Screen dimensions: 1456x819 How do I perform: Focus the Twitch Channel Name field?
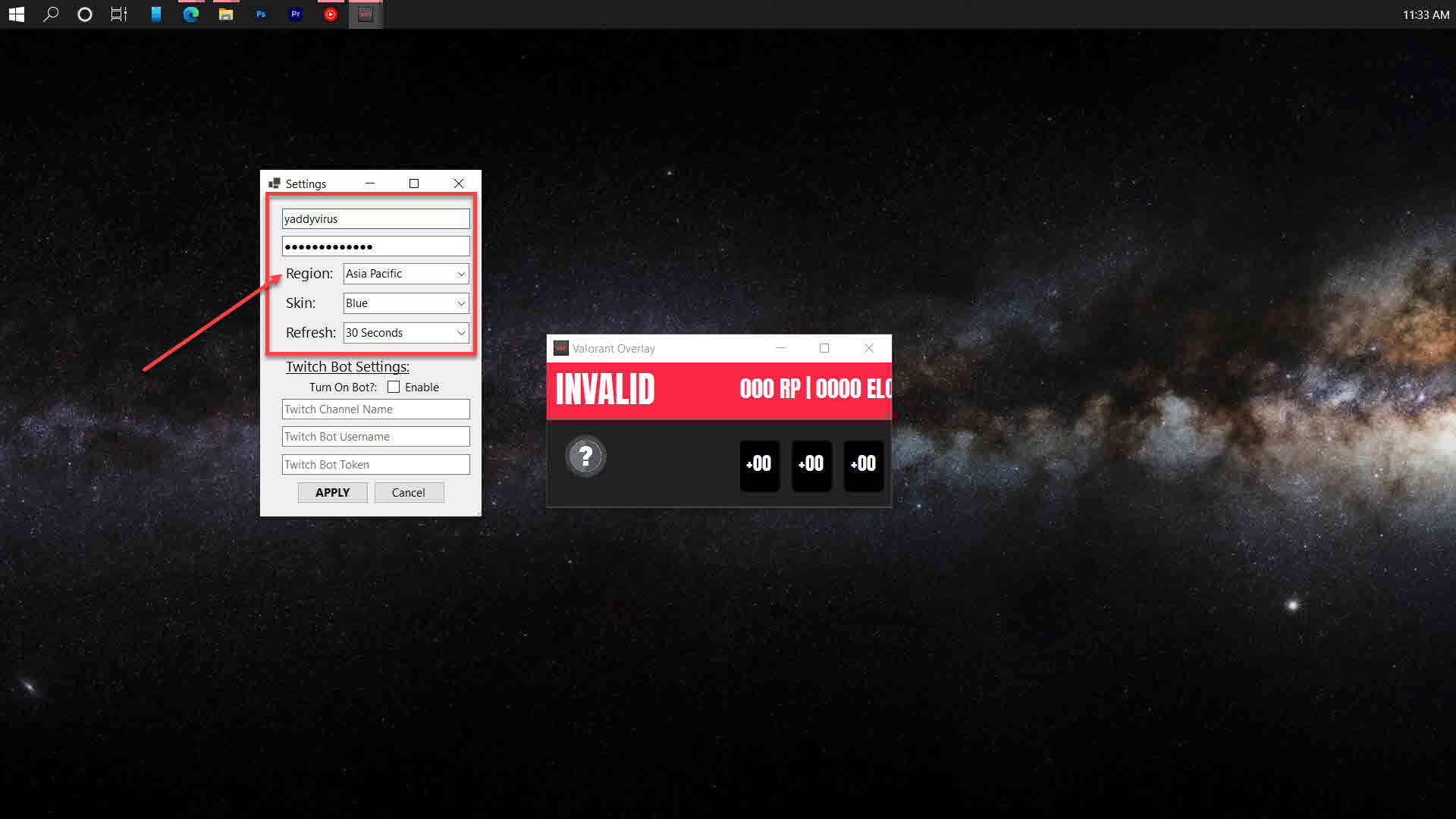coord(376,409)
